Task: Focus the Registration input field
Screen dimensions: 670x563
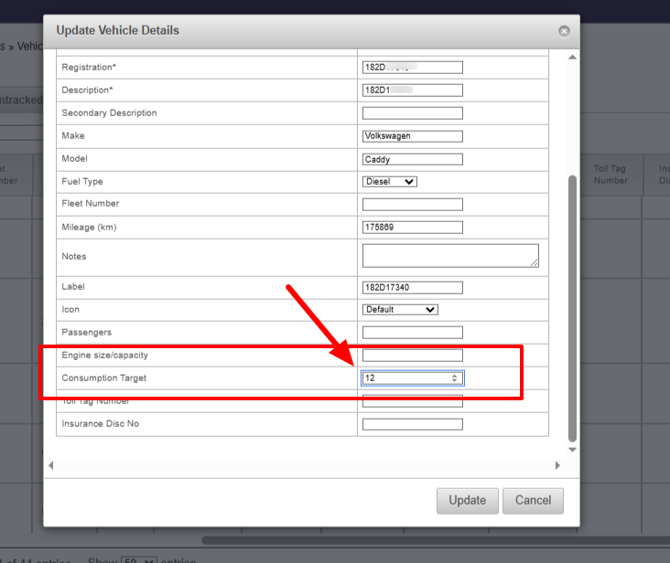Action: (412, 68)
